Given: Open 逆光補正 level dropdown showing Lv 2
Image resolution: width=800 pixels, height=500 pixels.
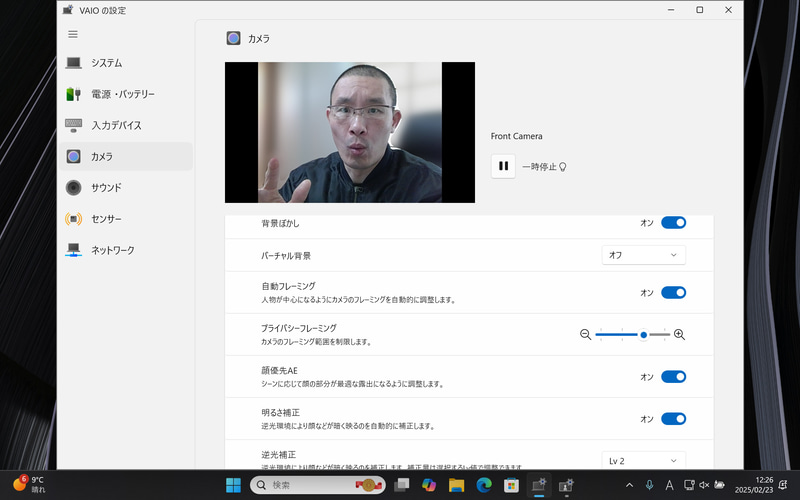Looking at the screenshot, I should pyautogui.click(x=643, y=460).
